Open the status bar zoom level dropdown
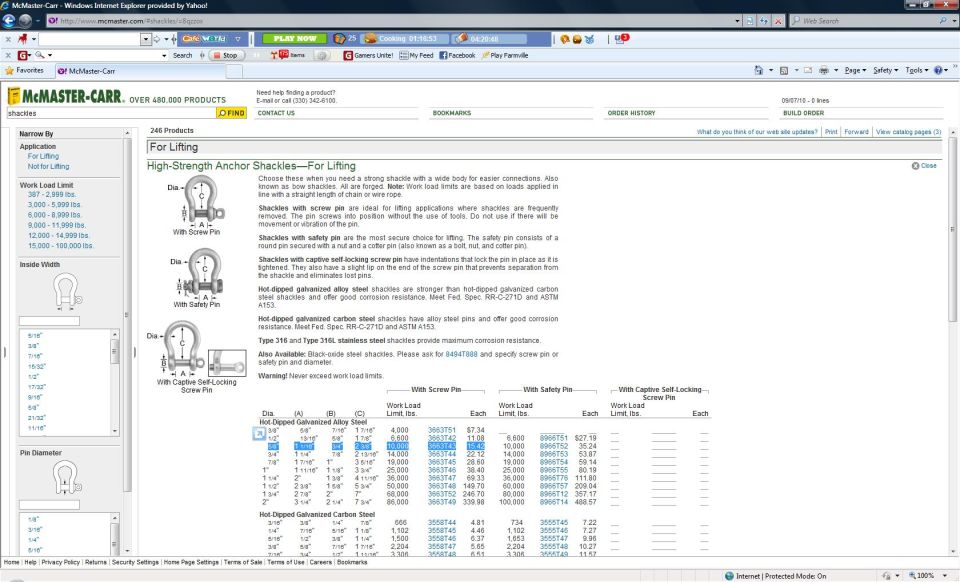 946,576
